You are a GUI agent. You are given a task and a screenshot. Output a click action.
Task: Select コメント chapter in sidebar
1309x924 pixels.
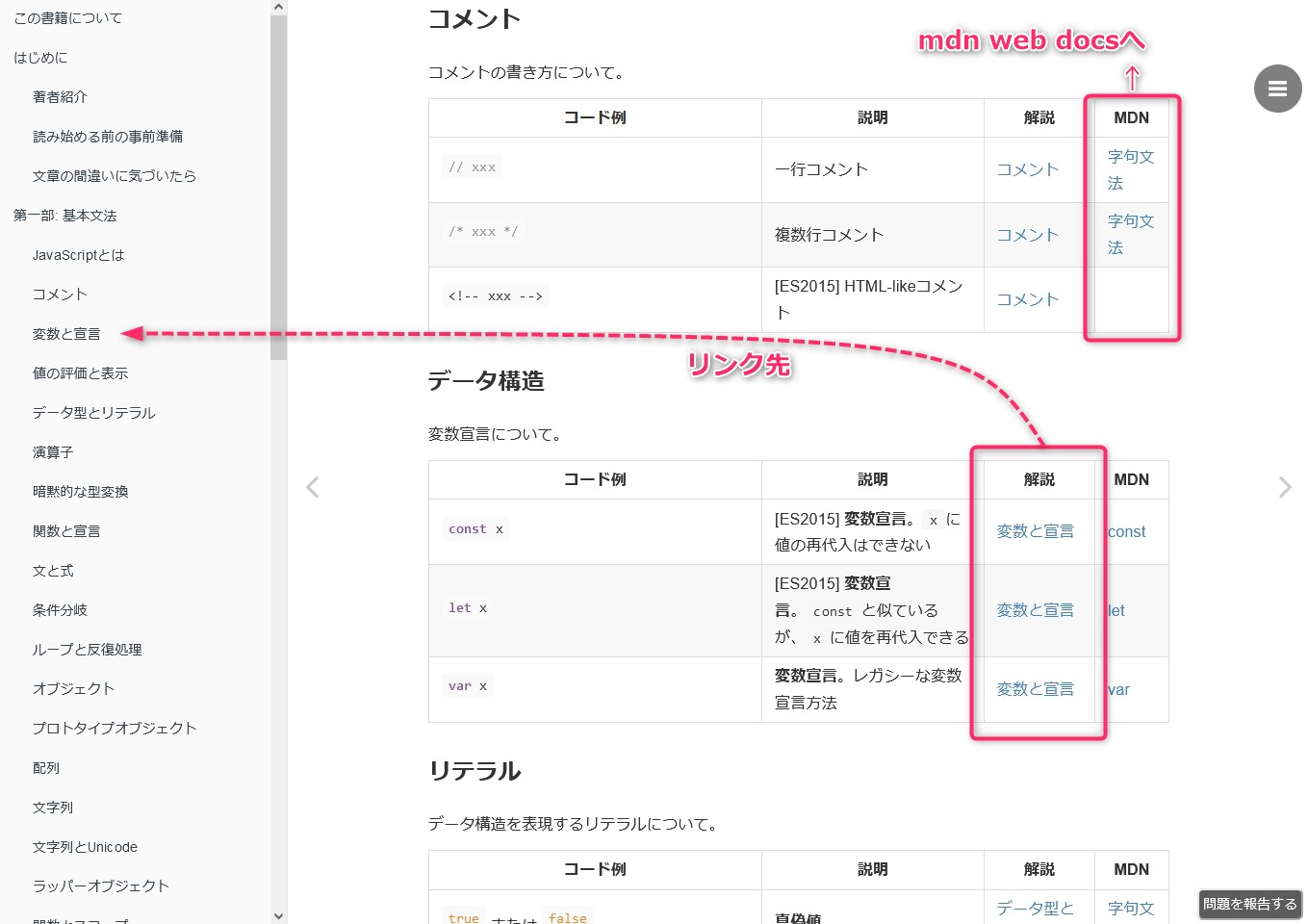(x=60, y=295)
